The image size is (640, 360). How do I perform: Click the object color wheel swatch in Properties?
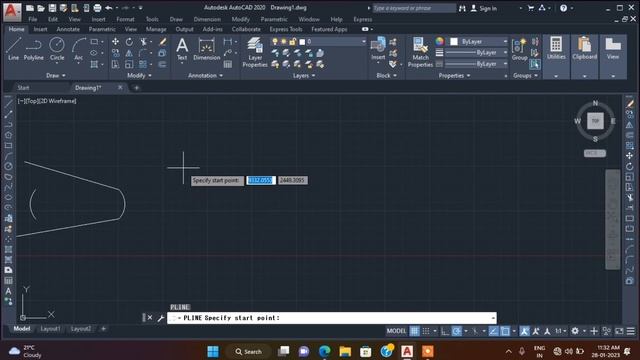point(439,42)
